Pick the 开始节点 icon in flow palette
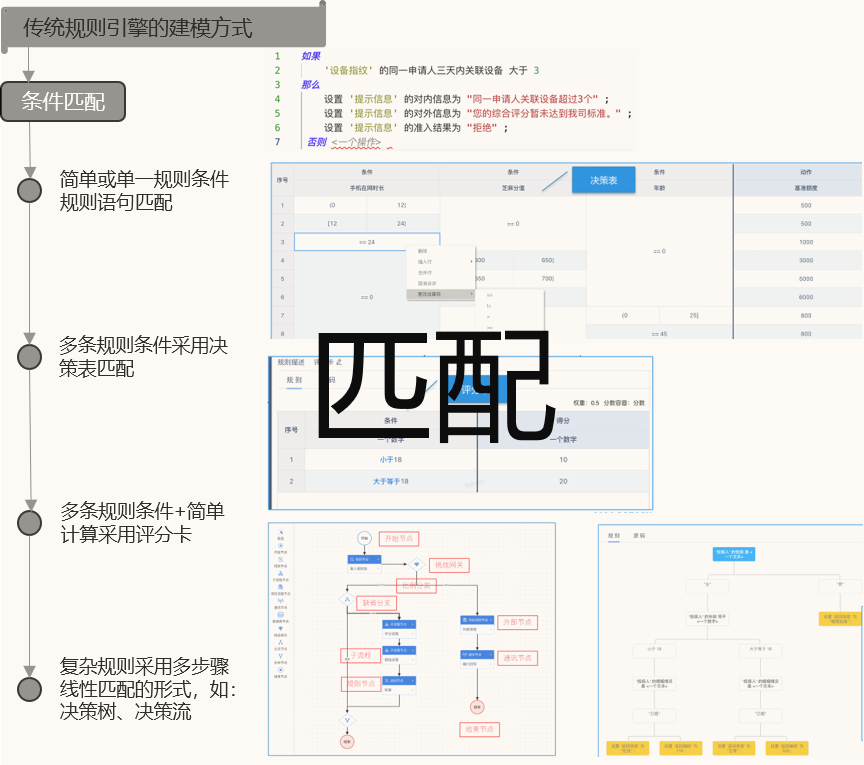This screenshot has height=765, width=864. pos(280,548)
